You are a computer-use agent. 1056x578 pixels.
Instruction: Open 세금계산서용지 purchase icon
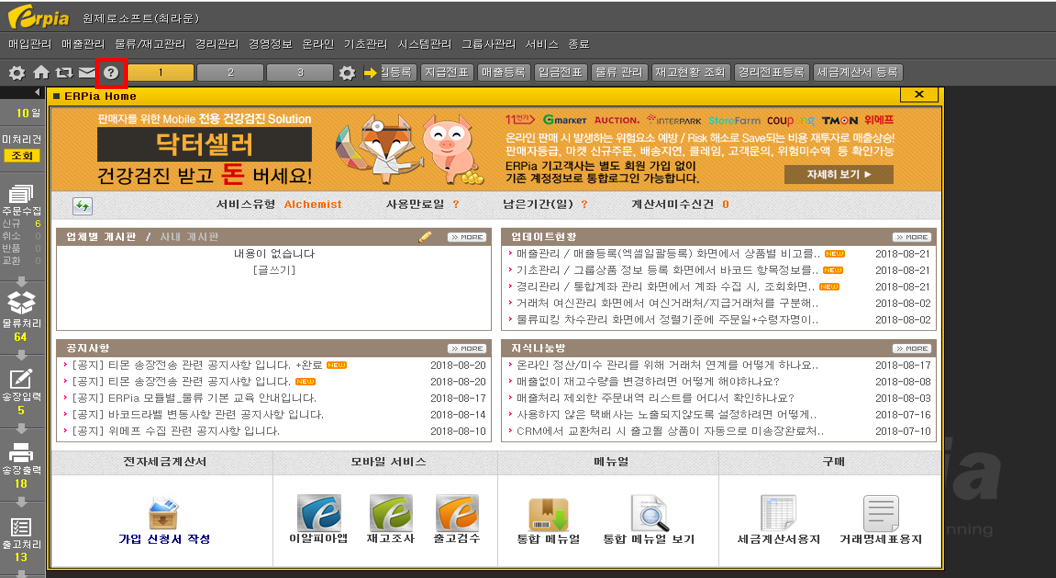point(778,513)
